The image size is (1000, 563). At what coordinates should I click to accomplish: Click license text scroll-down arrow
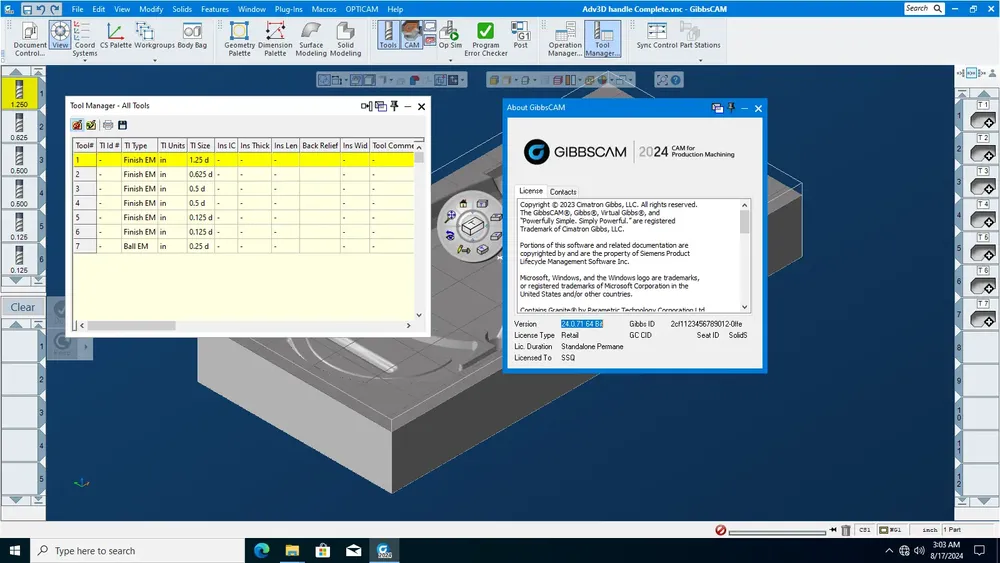click(744, 307)
